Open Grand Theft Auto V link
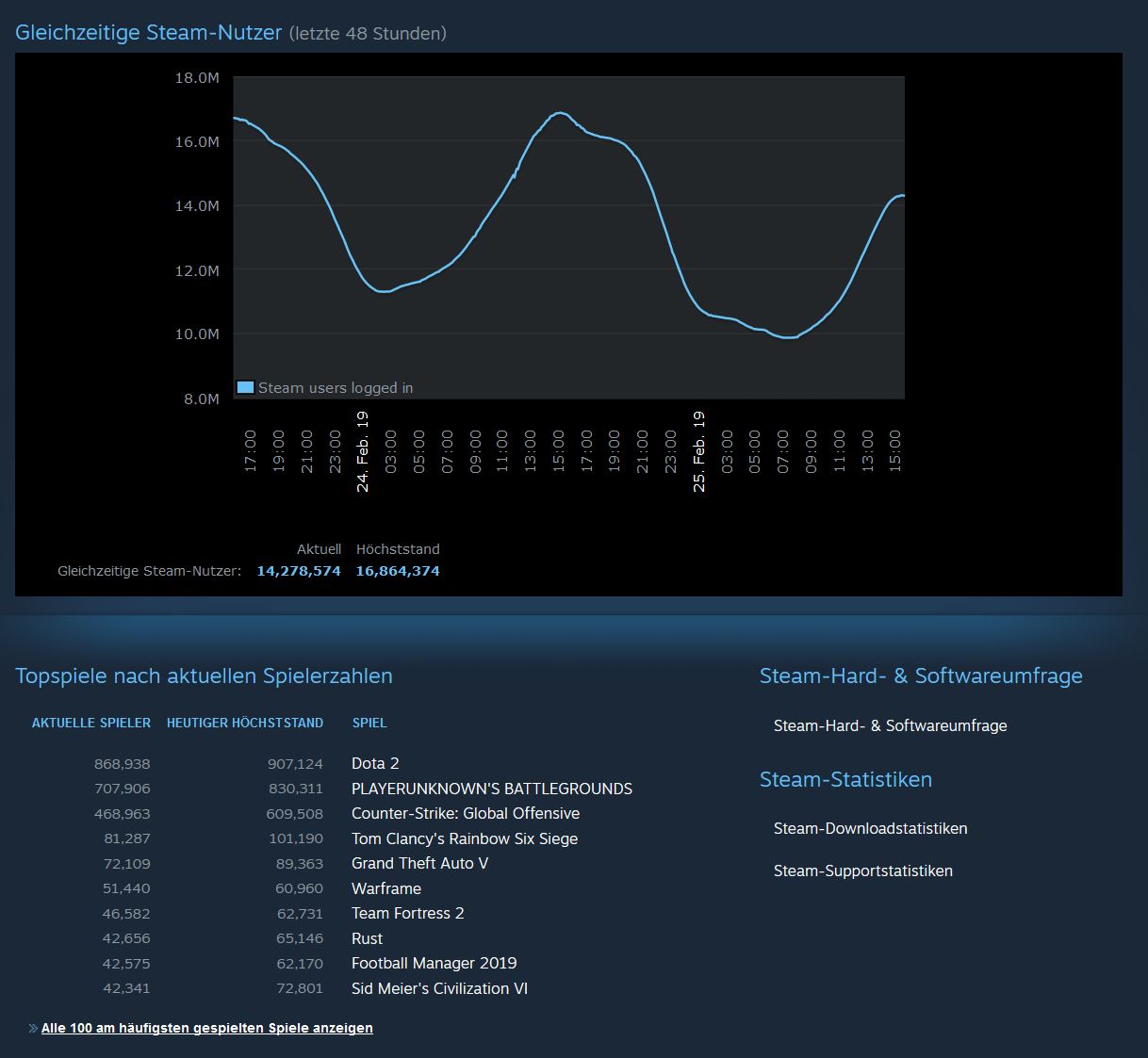The width and height of the screenshot is (1148, 1058). coord(419,863)
